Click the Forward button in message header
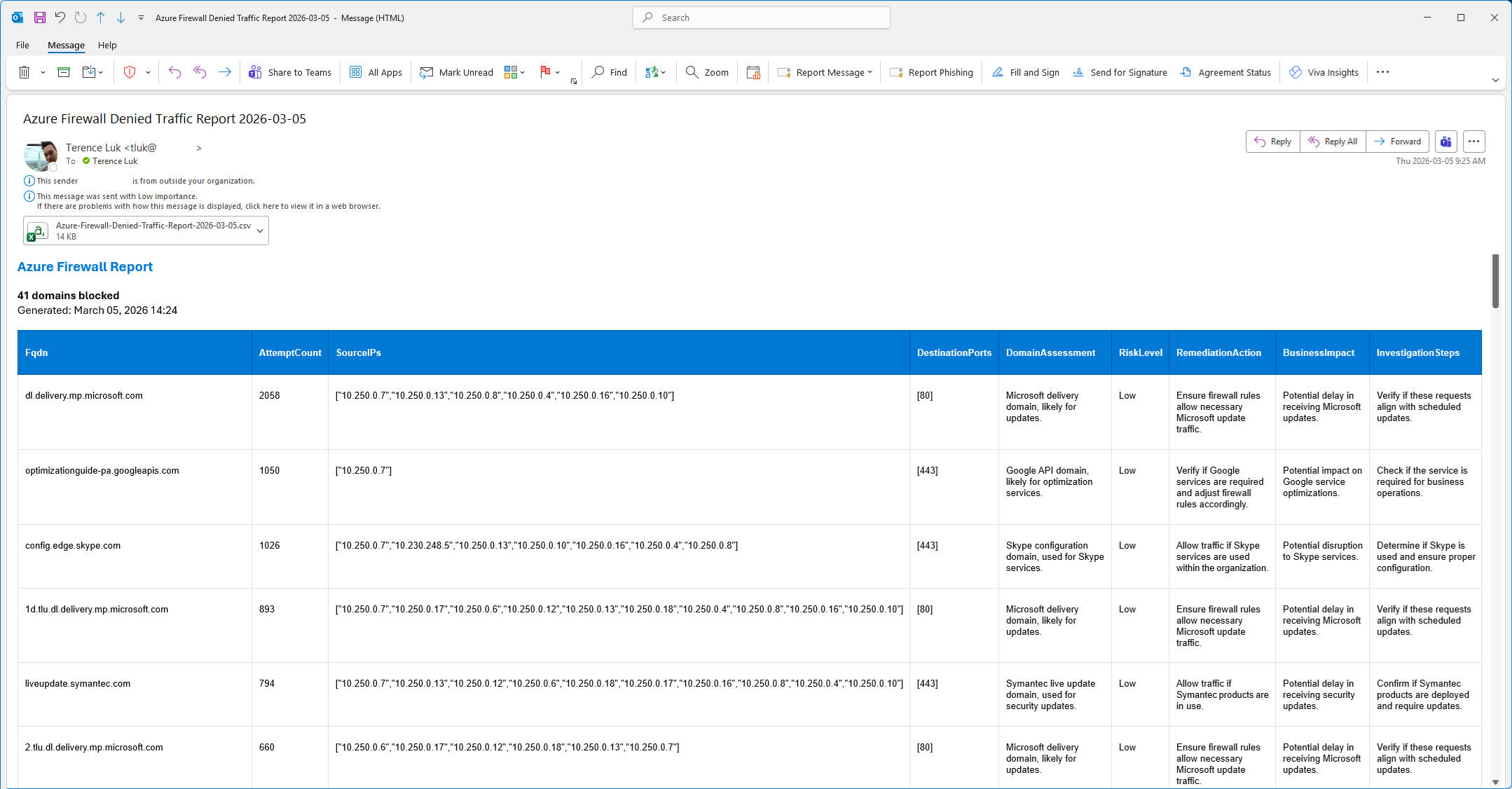The width and height of the screenshot is (1512, 789). click(1397, 142)
